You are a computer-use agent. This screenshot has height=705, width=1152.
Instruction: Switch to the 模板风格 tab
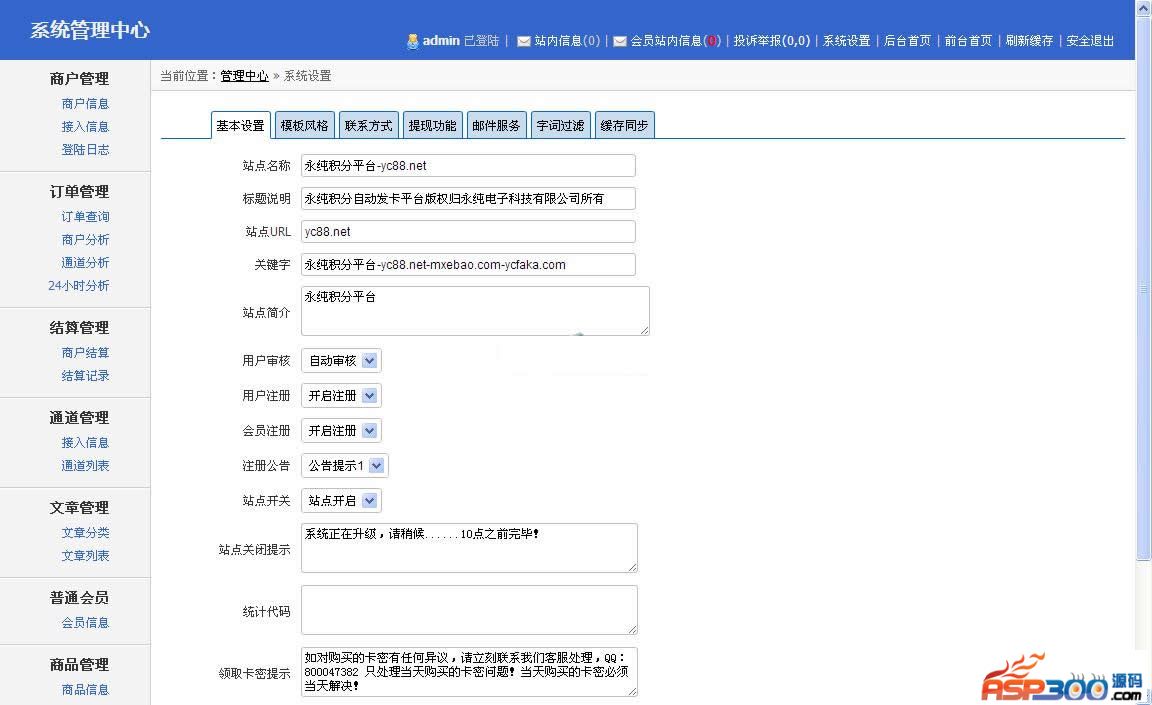304,125
